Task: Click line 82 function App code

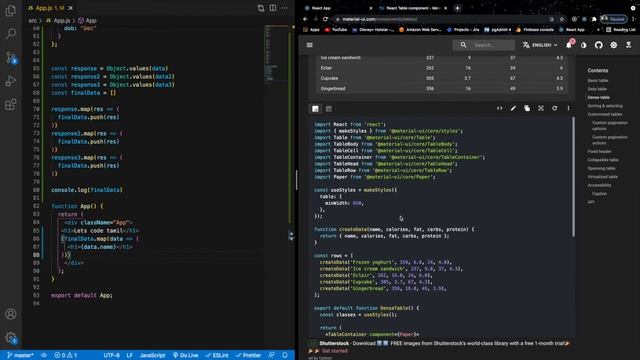Action: click(x=78, y=206)
